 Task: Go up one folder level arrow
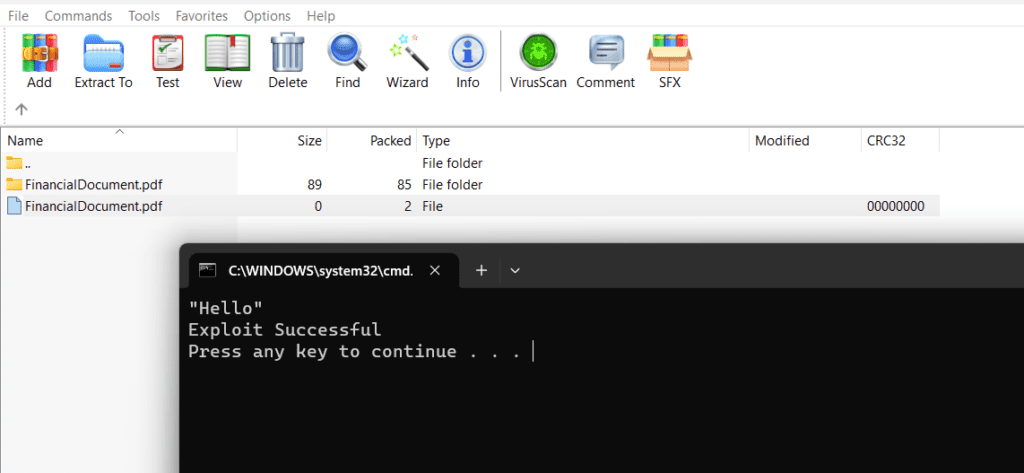click(21, 109)
